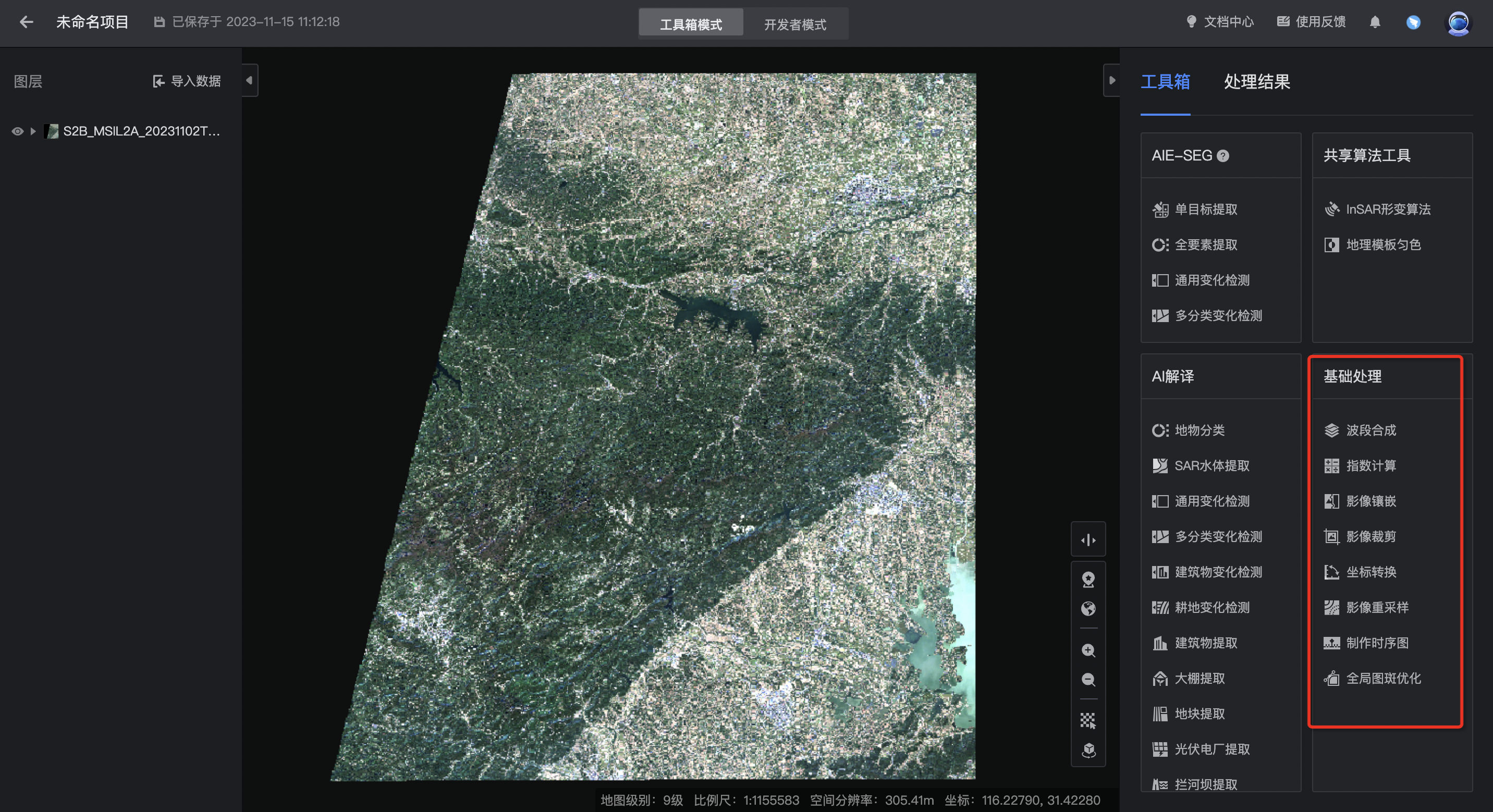The width and height of the screenshot is (1493, 812).
Task: Select the S2B_MSIL2A_20231102T layer name
Action: [x=141, y=131]
